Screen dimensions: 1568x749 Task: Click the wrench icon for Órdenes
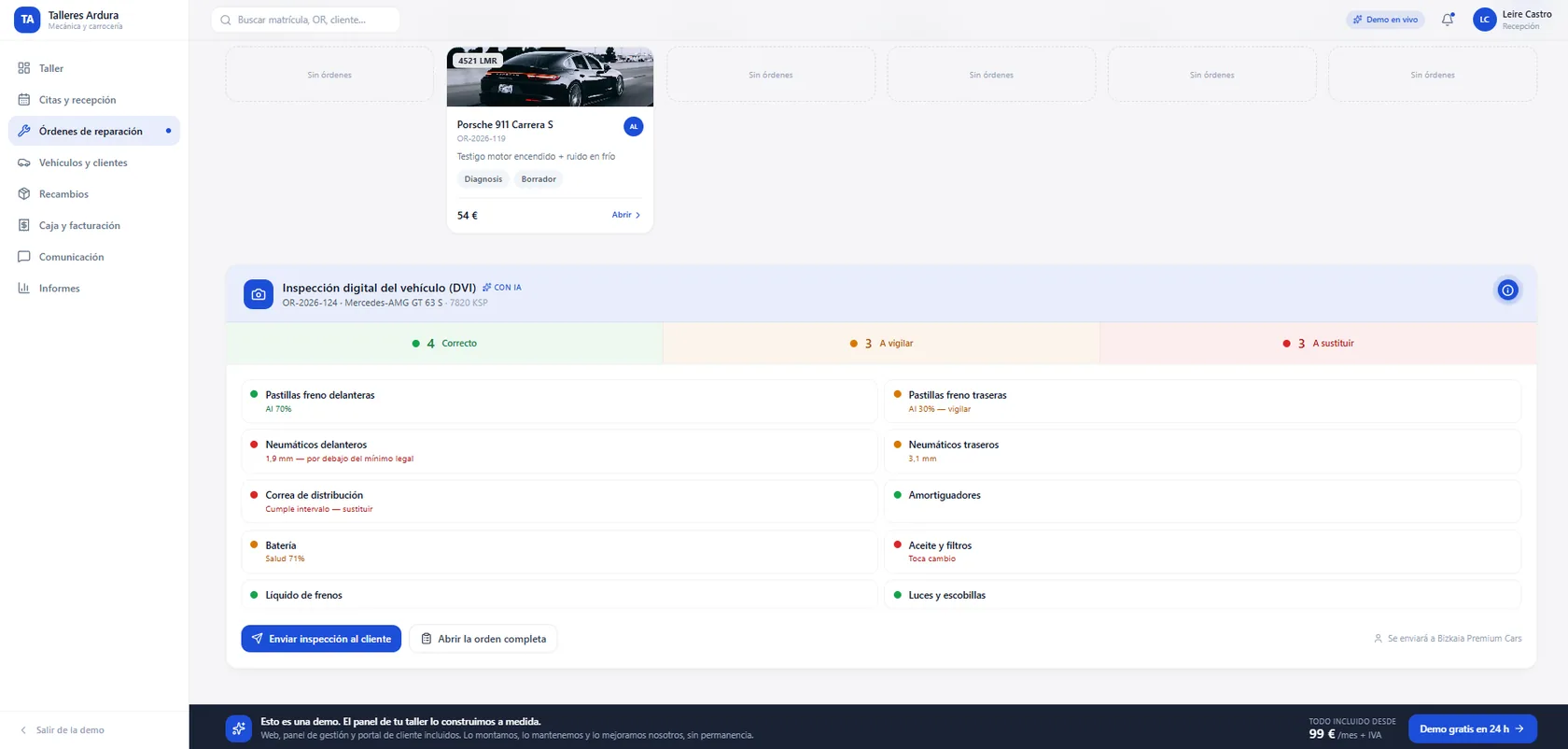click(x=24, y=131)
